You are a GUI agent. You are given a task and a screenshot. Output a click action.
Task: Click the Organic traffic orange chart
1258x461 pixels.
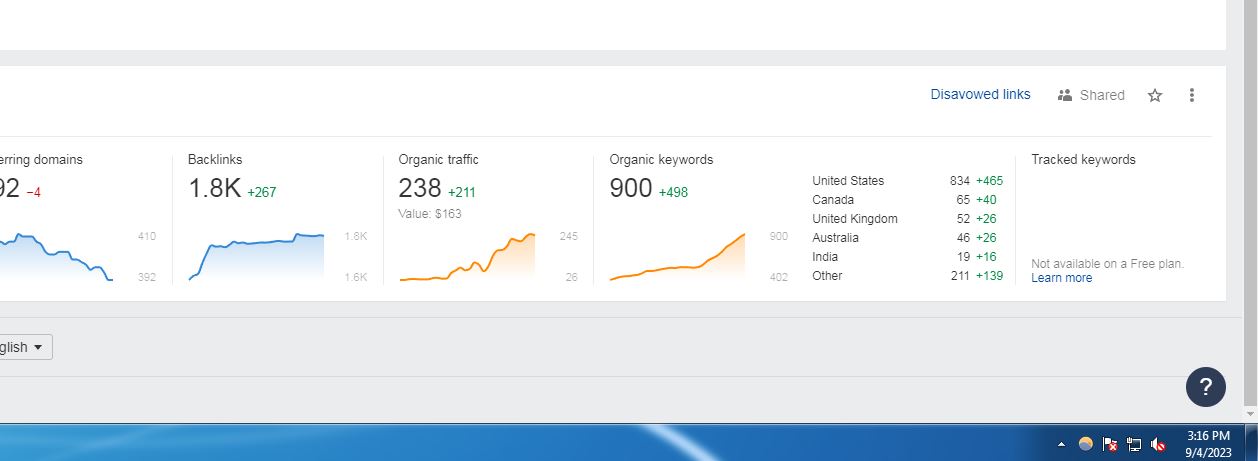[467, 257]
